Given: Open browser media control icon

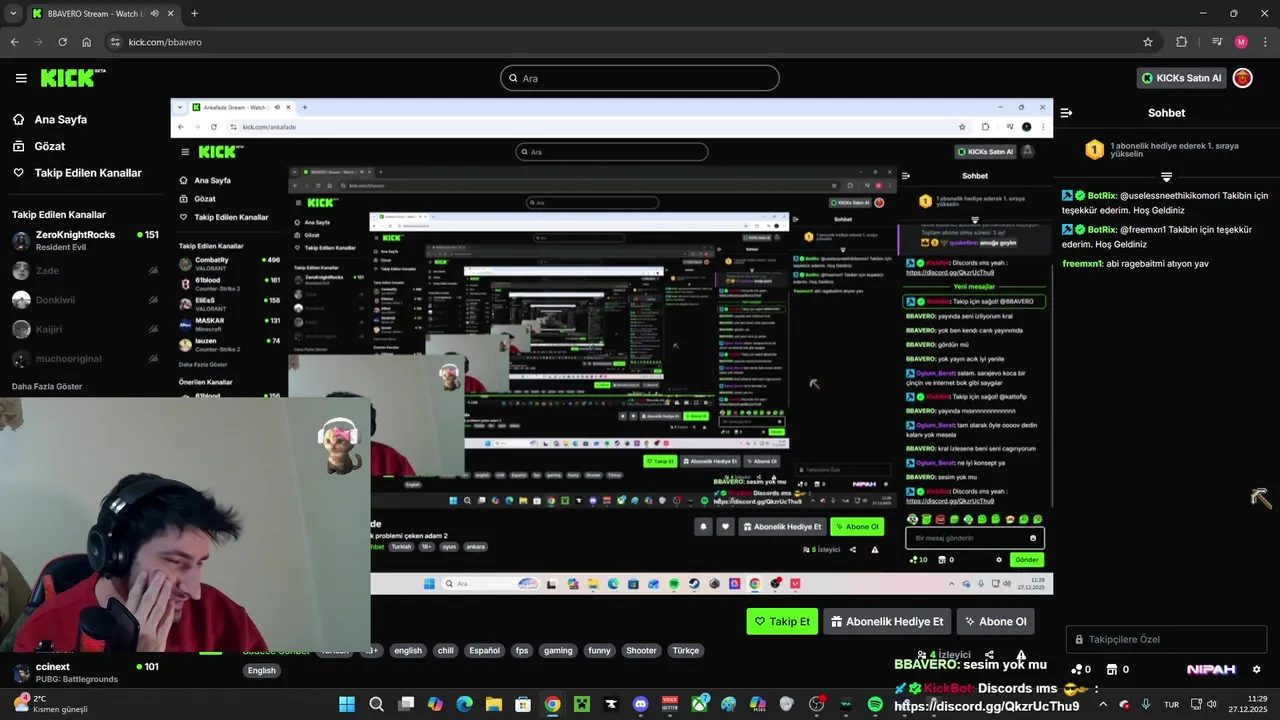Looking at the screenshot, I should (1217, 42).
